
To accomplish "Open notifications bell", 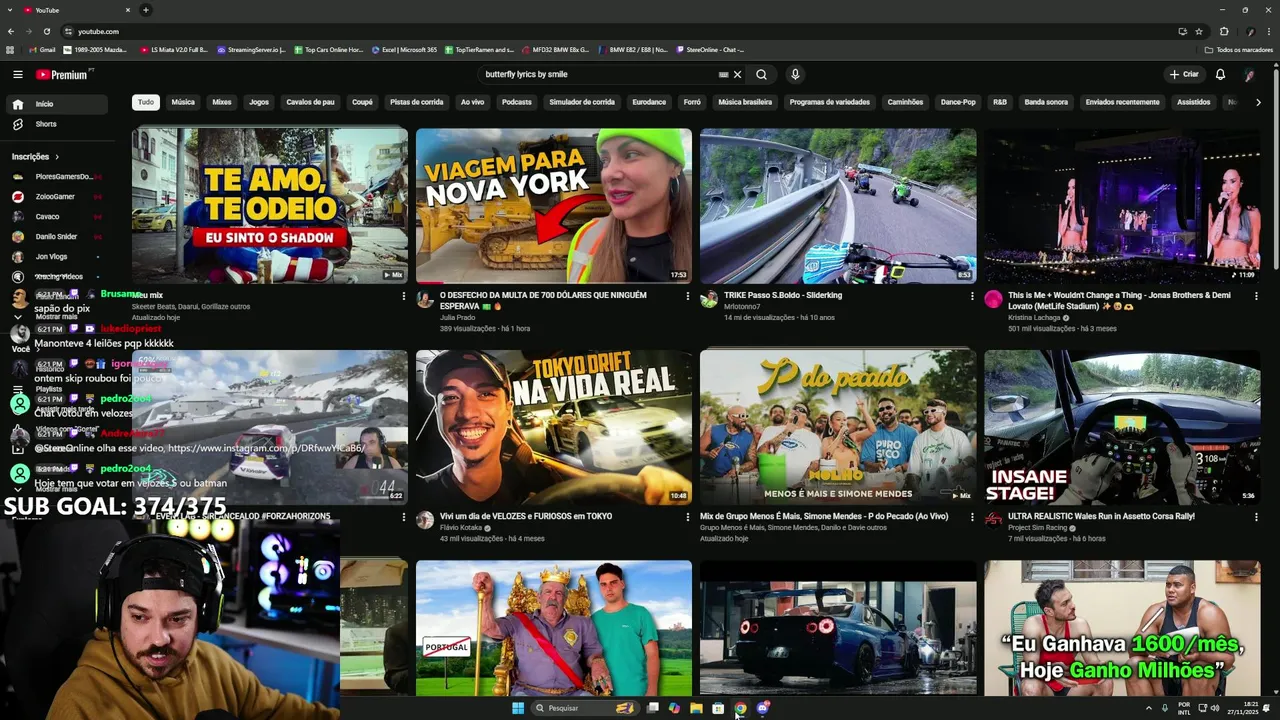I will pyautogui.click(x=1220, y=74).
